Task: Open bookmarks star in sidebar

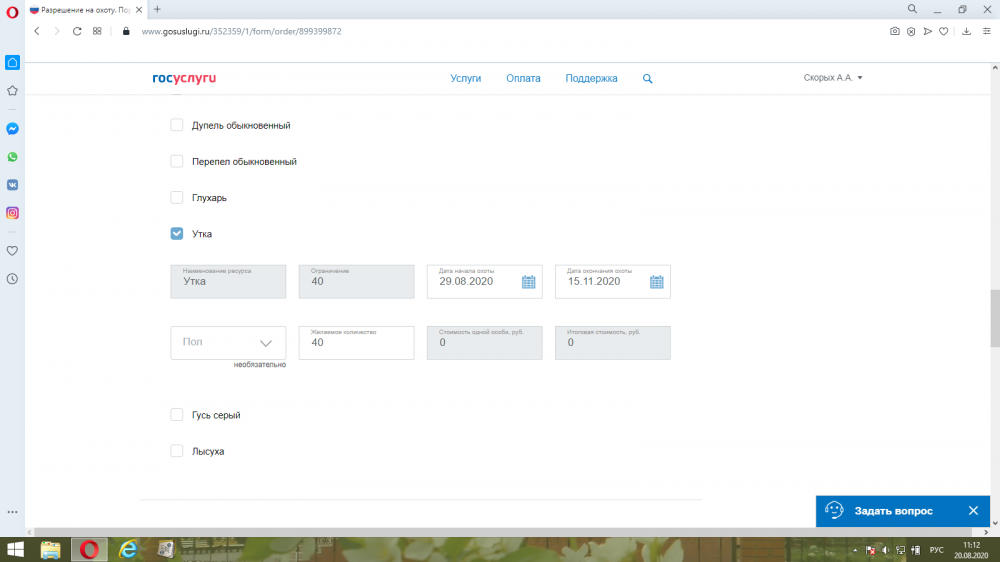Action: pyautogui.click(x=12, y=91)
